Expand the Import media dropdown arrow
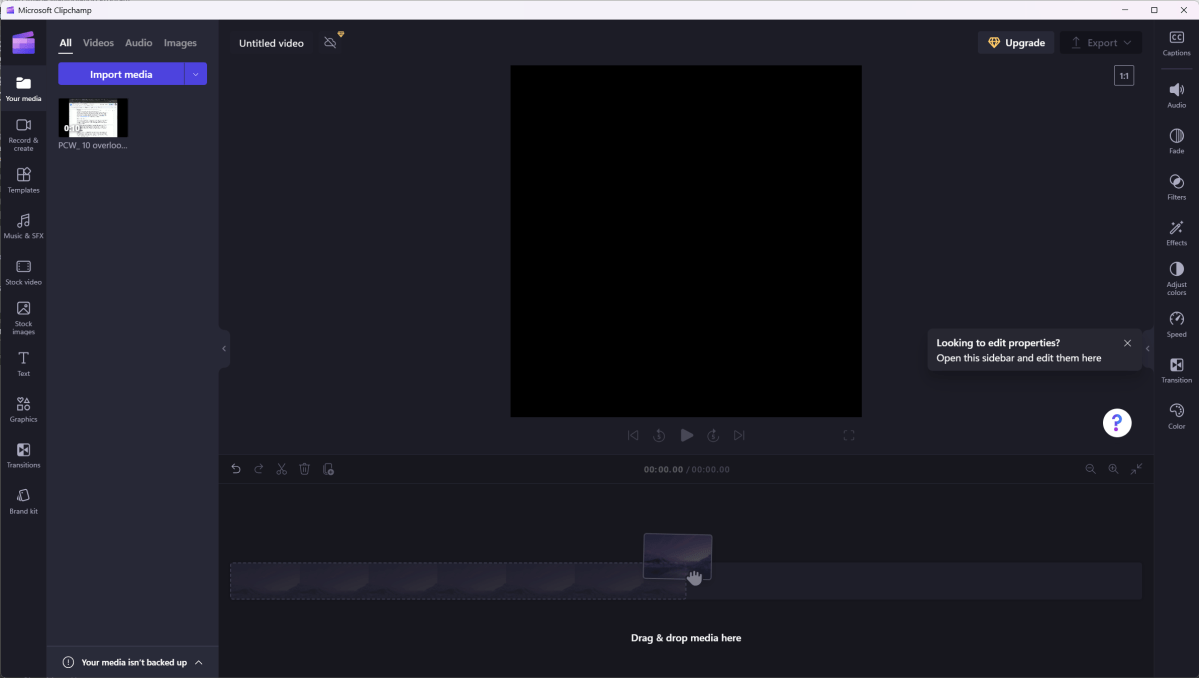The height and width of the screenshot is (678, 1199). [x=196, y=74]
